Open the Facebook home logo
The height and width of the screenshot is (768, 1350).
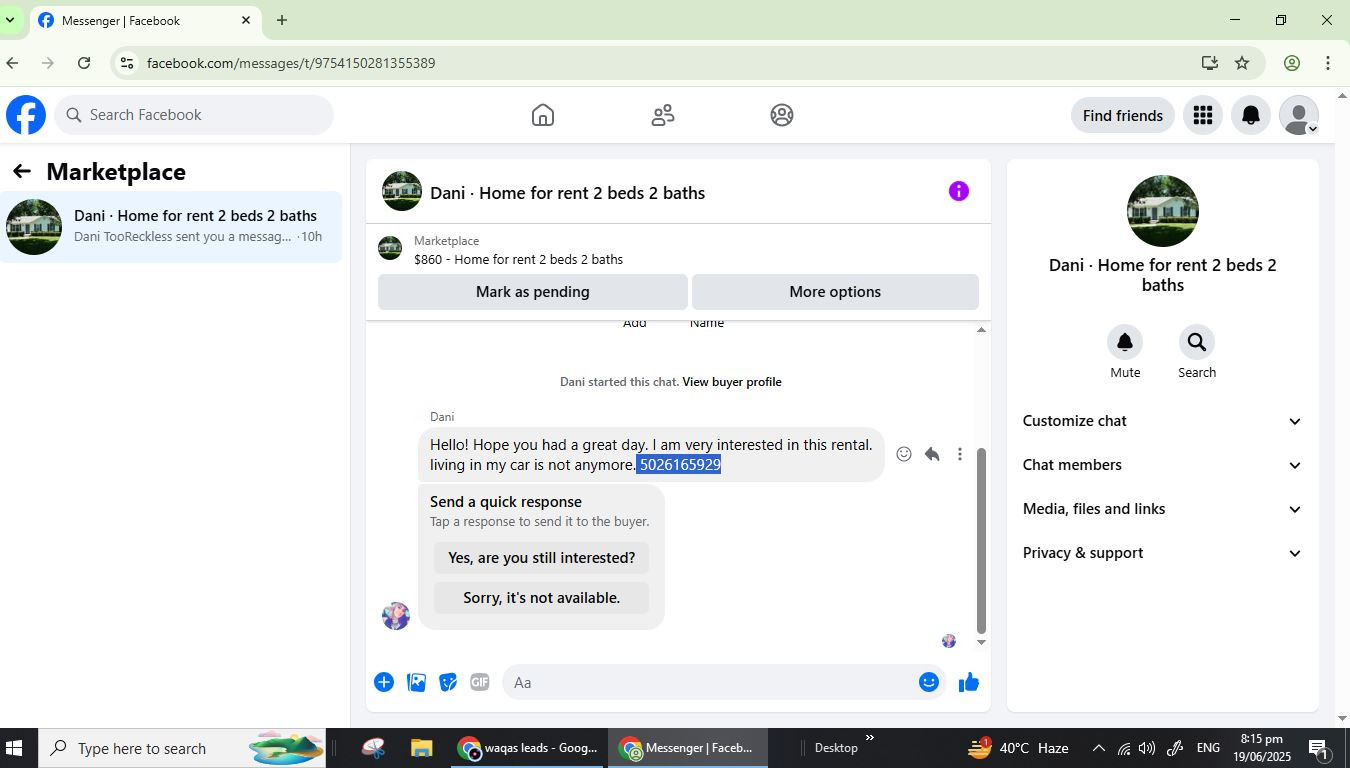coord(26,115)
